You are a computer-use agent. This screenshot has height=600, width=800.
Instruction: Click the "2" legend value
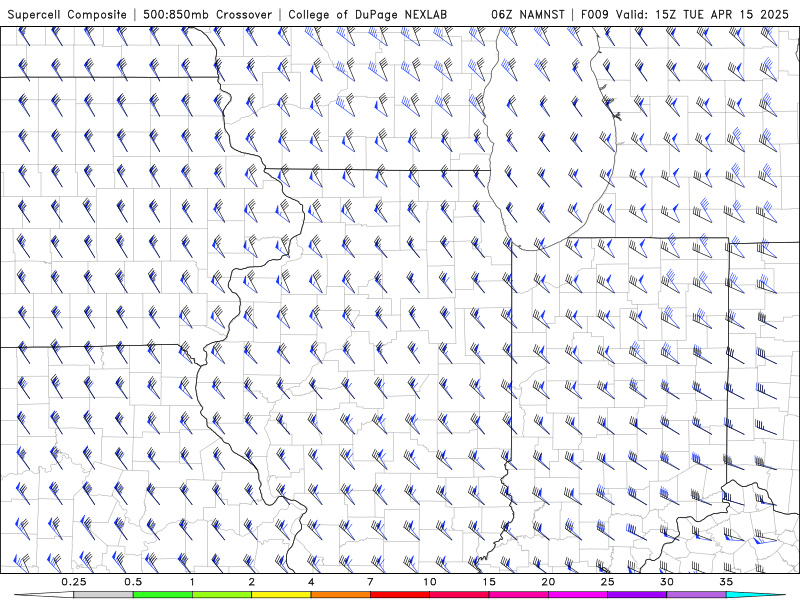point(252,582)
